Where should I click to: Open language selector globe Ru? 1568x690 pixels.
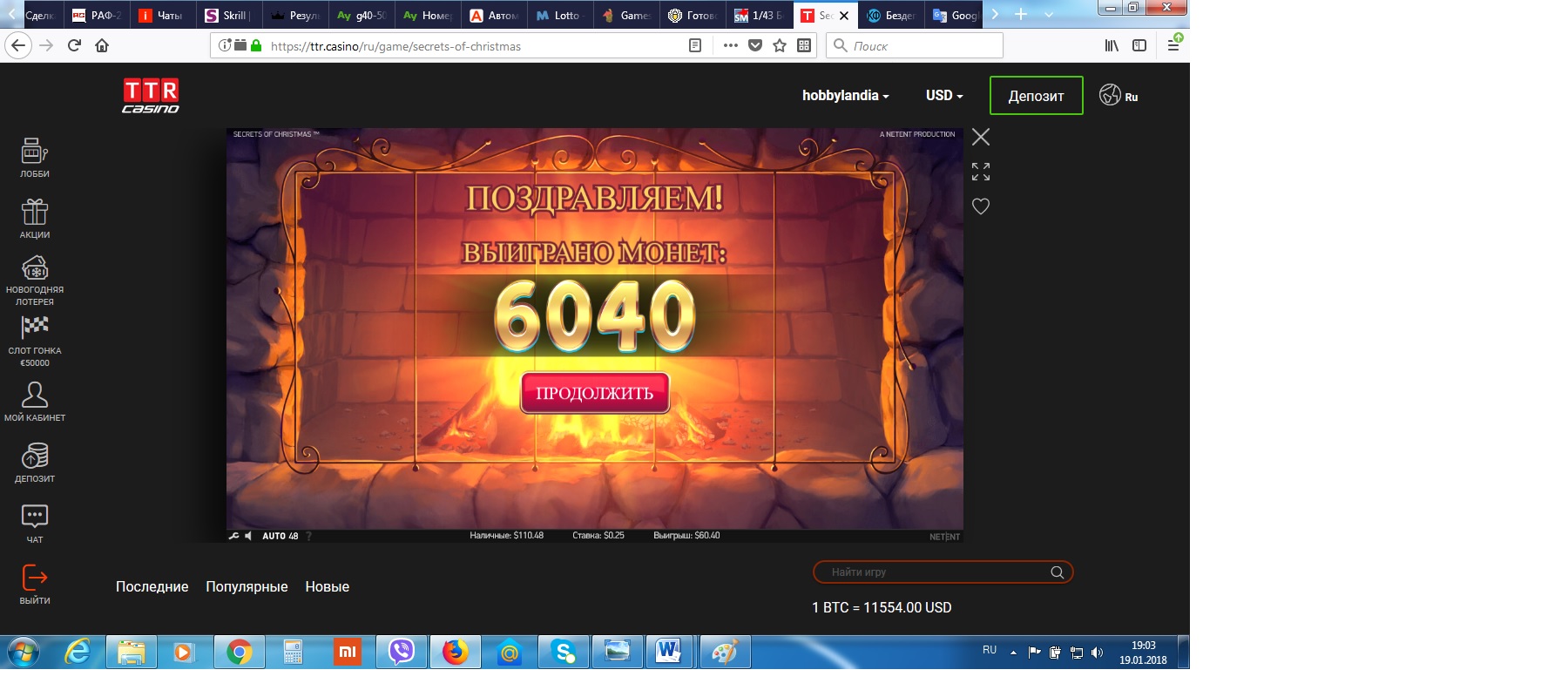pyautogui.click(x=1119, y=95)
